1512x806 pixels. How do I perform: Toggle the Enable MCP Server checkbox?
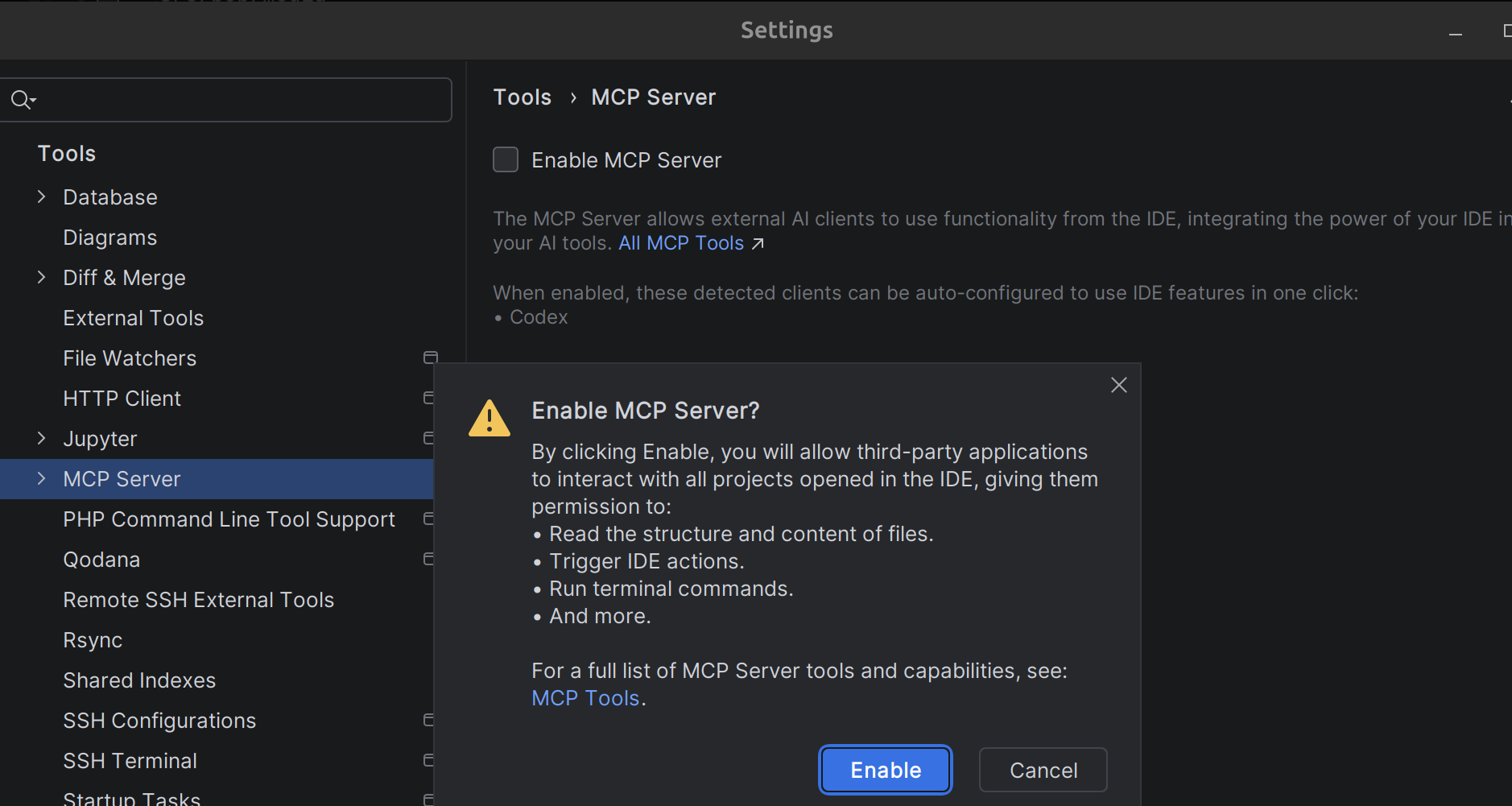coord(506,159)
